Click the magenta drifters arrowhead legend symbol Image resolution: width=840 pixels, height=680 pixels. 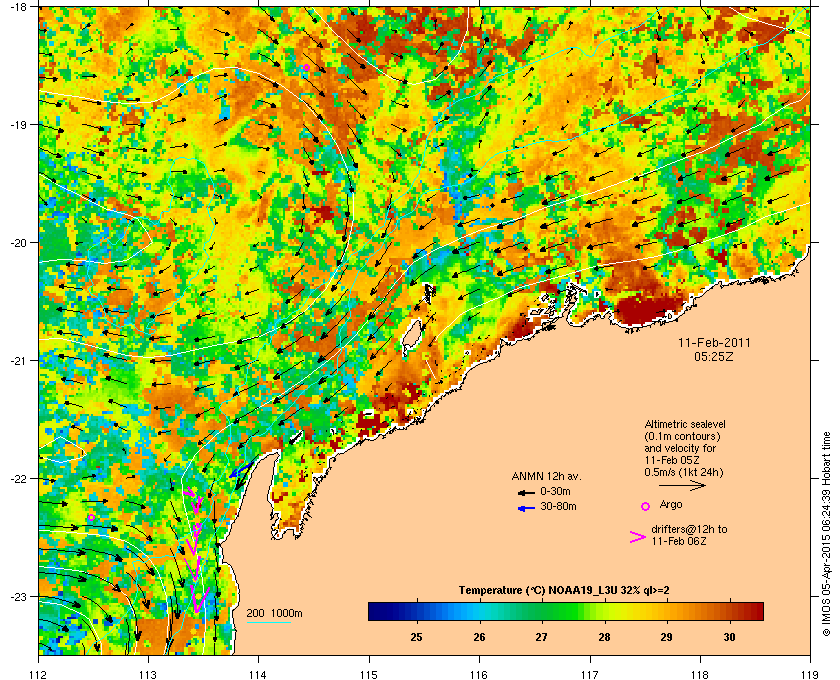(638, 537)
